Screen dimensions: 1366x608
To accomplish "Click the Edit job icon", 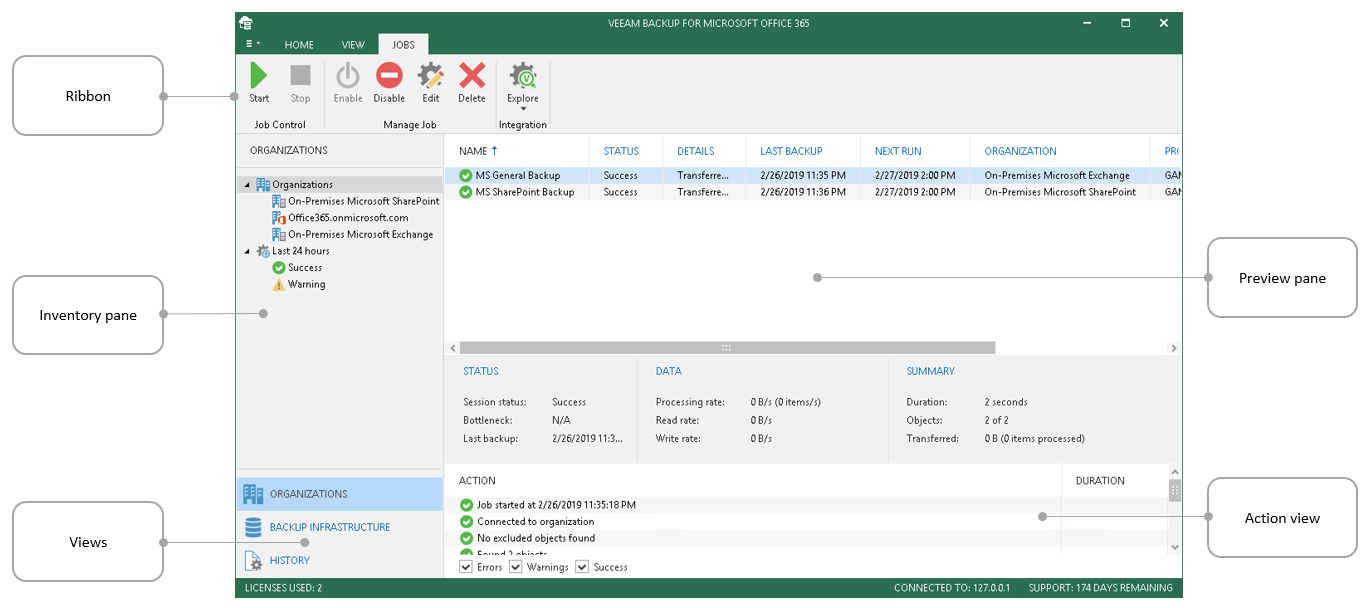I will pyautogui.click(x=430, y=77).
